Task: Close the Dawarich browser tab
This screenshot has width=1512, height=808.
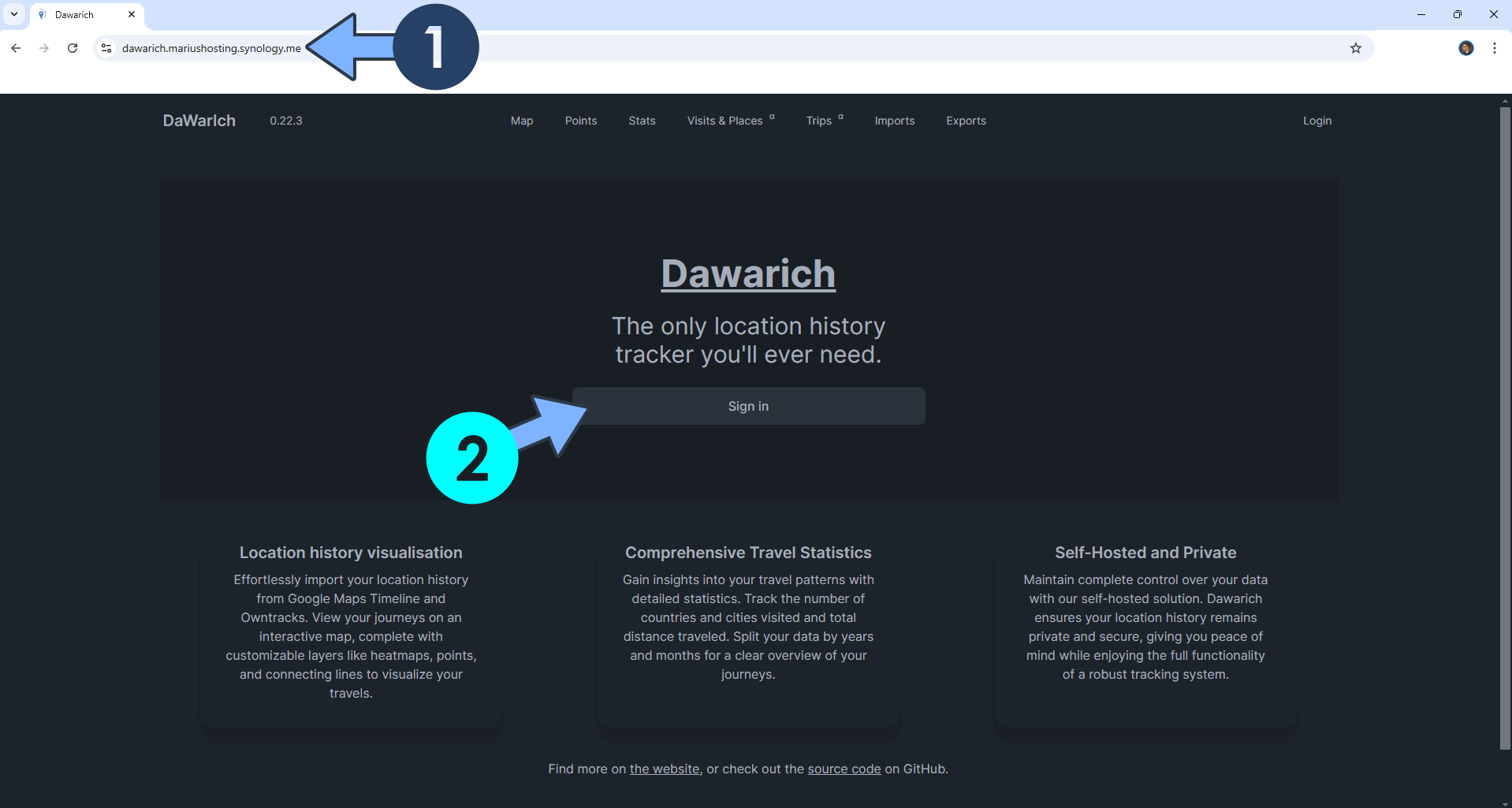Action: coord(132,14)
